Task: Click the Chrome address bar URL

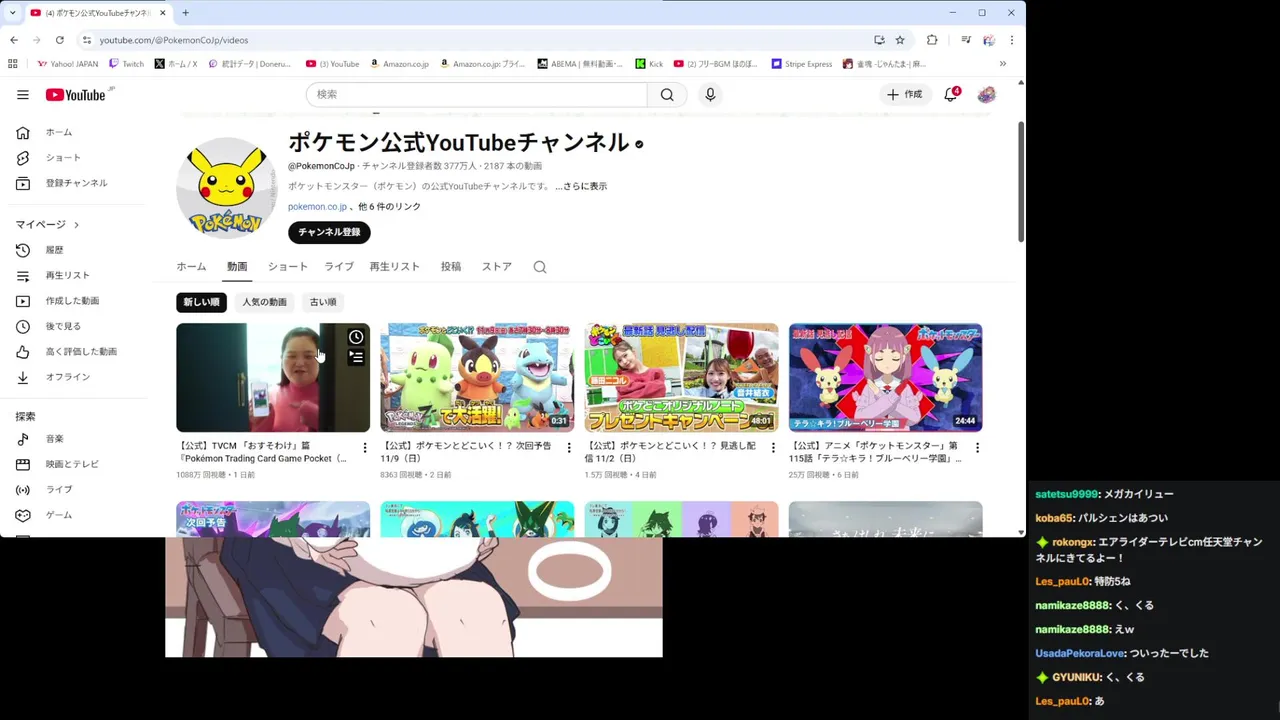Action: (x=174, y=40)
